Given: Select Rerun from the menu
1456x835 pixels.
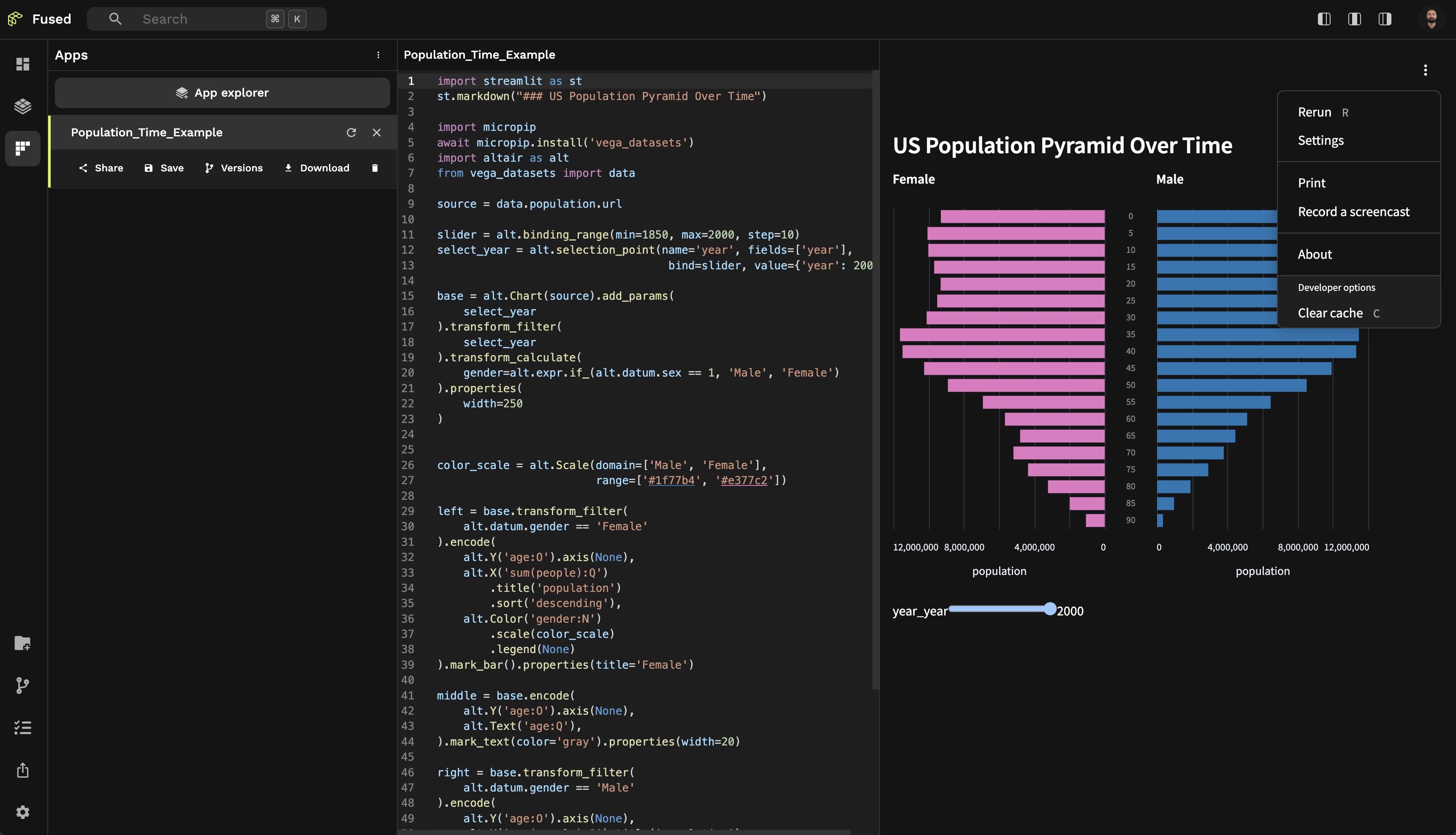Looking at the screenshot, I should coord(1314,112).
